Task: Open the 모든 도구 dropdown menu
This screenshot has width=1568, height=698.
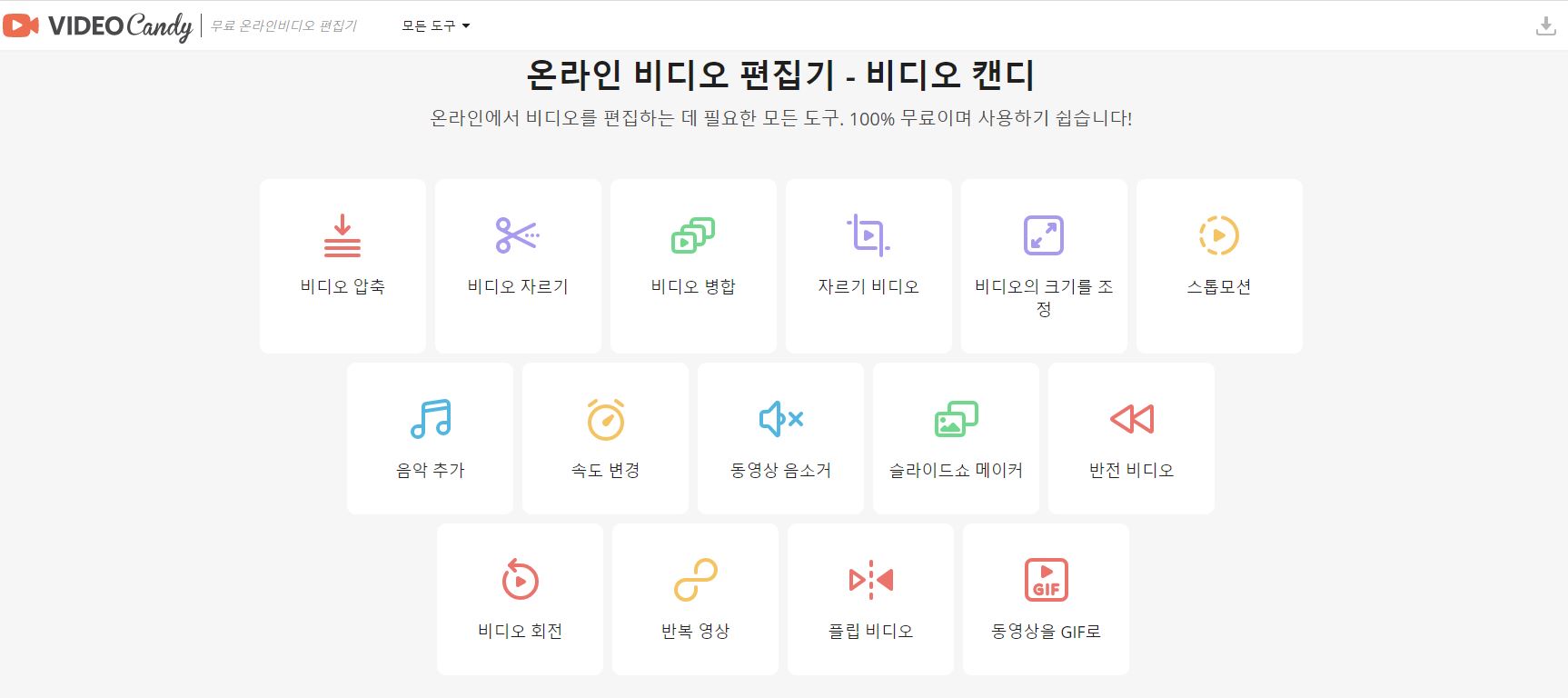Action: tap(436, 26)
